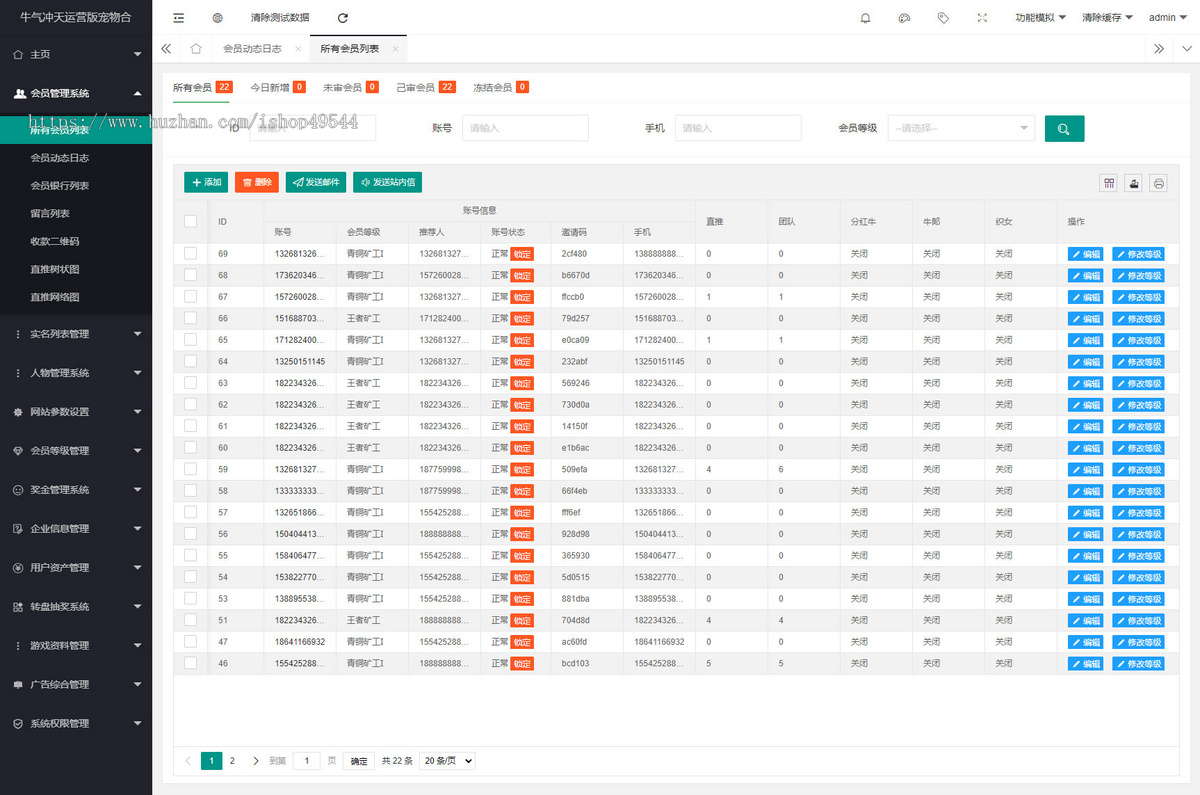The width and height of the screenshot is (1200, 795).
Task: Open the 20 条/页 page size dropdown
Action: 447,761
